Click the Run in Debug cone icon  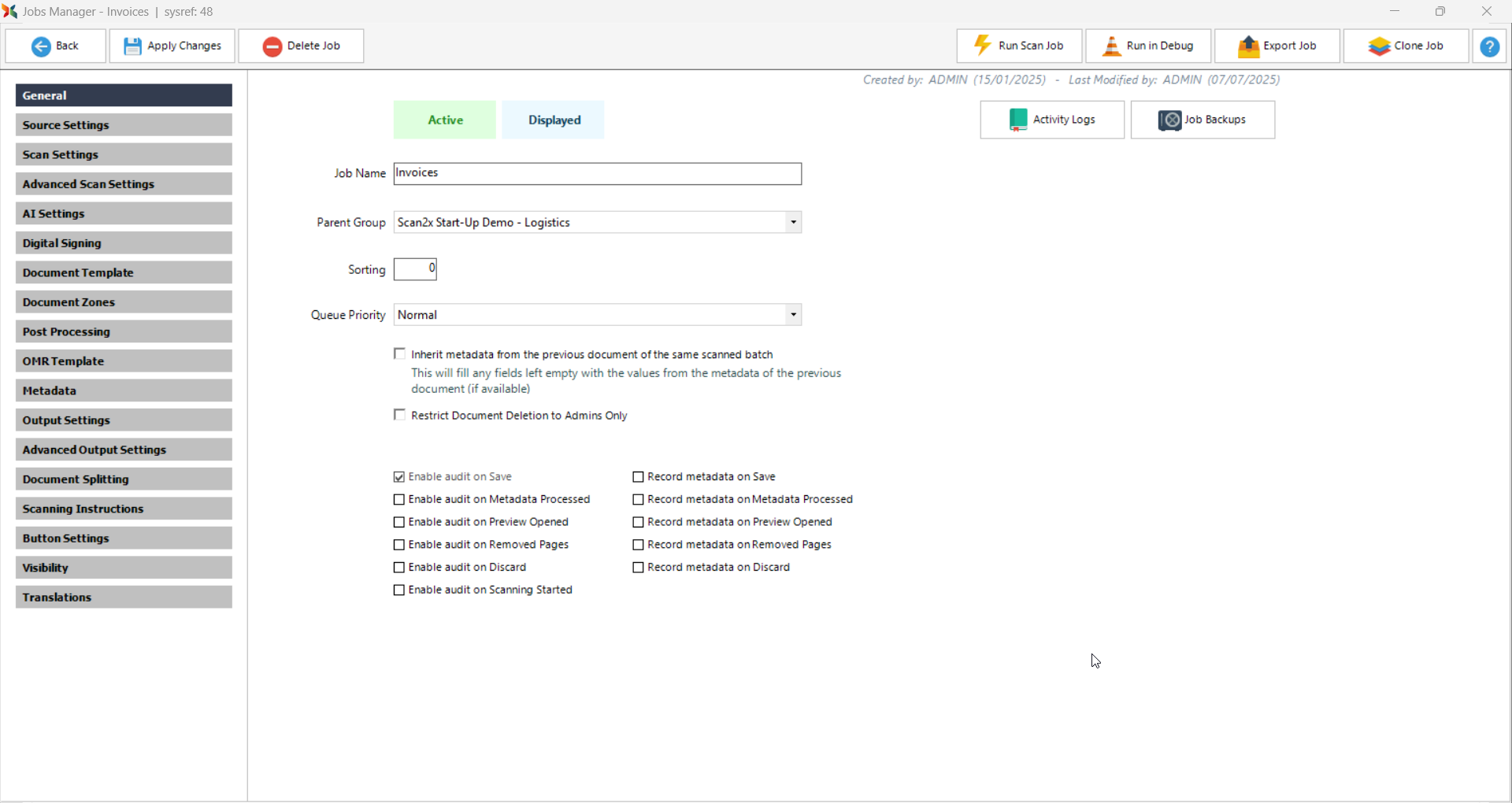(x=1111, y=46)
